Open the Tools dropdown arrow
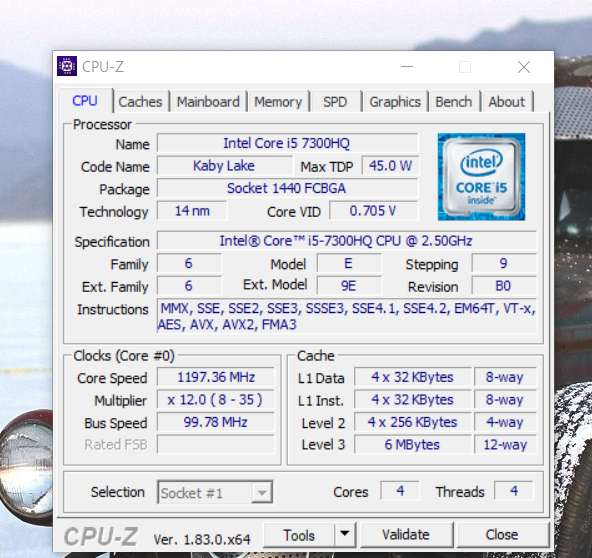 pos(344,534)
